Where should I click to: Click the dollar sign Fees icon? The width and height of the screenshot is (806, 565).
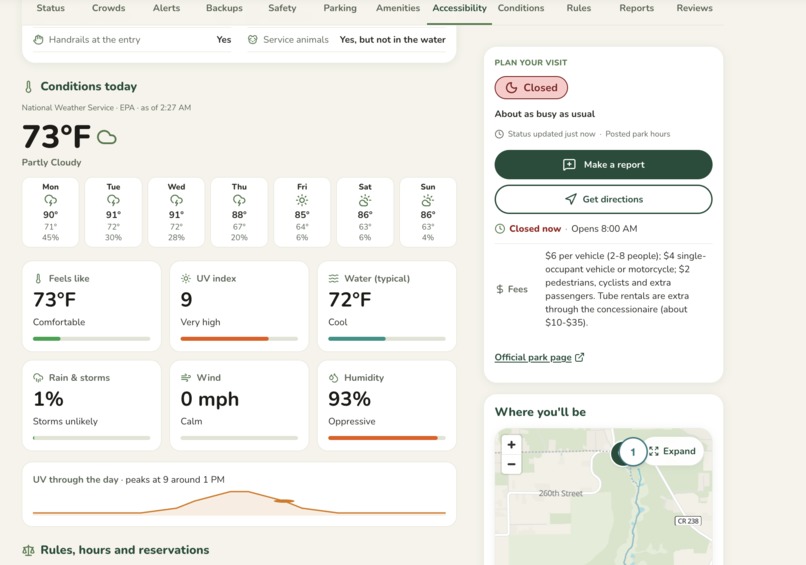click(x=500, y=289)
